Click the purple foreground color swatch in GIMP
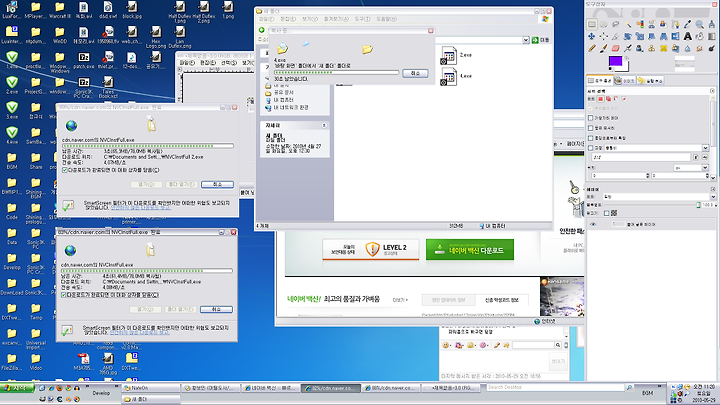 point(615,61)
